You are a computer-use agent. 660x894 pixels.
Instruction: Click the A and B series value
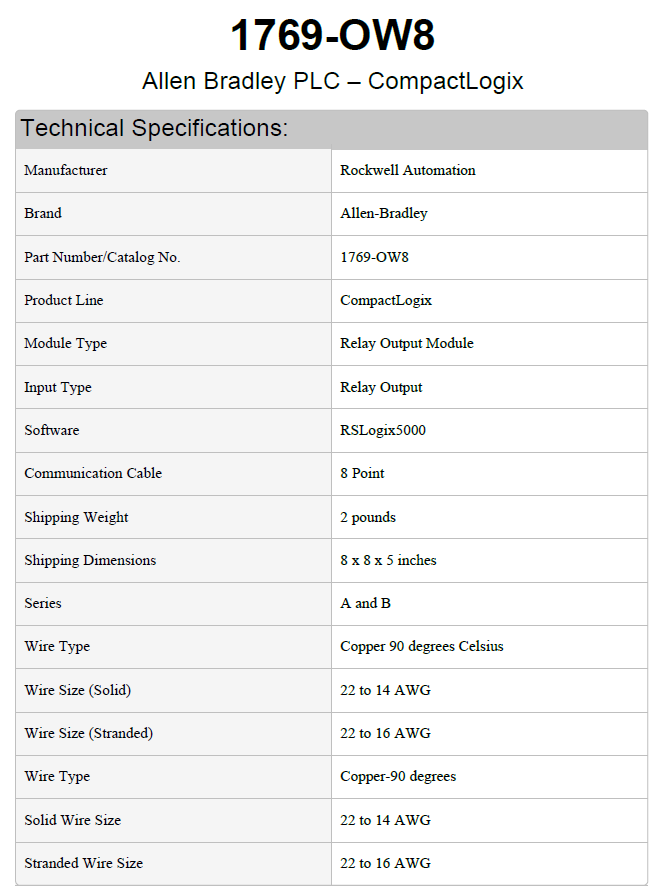pos(366,604)
